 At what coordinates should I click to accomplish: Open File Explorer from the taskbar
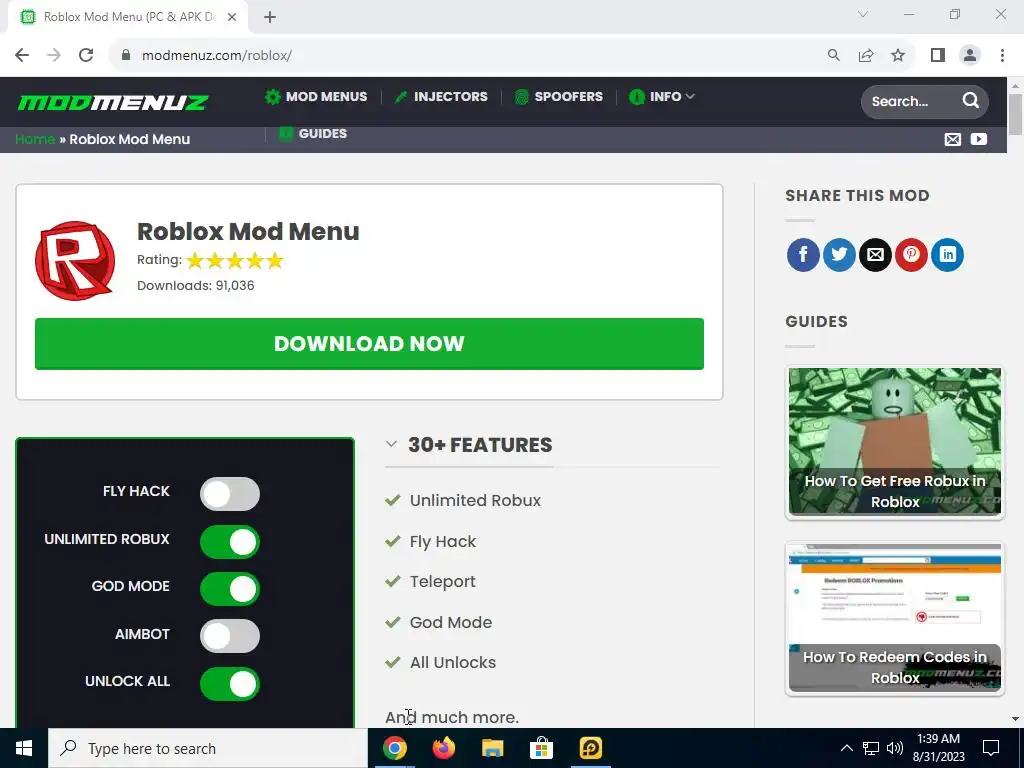pyautogui.click(x=492, y=748)
